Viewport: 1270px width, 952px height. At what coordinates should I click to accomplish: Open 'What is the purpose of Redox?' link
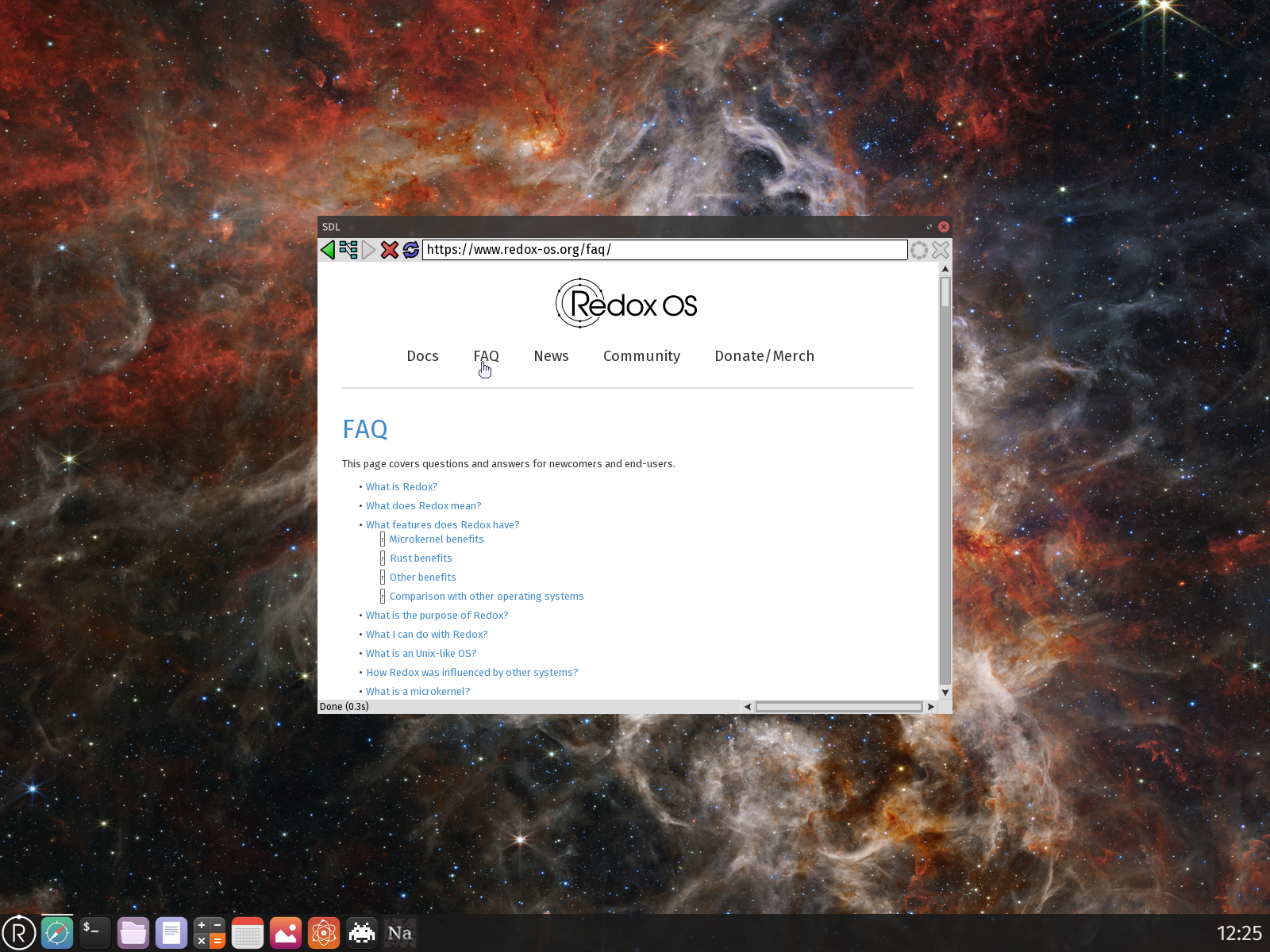[x=437, y=616]
